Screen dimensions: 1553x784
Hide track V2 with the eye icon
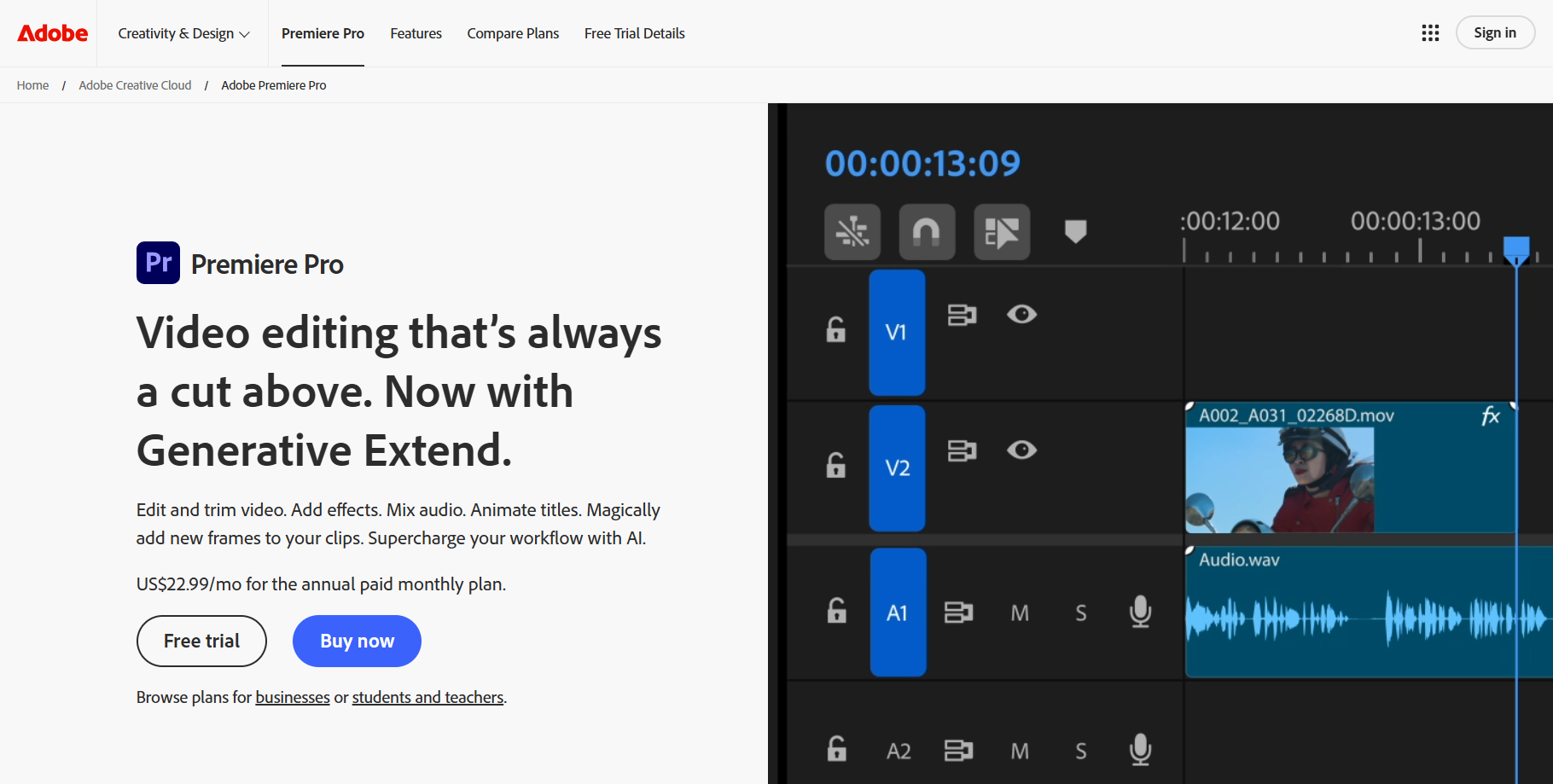[x=1021, y=450]
